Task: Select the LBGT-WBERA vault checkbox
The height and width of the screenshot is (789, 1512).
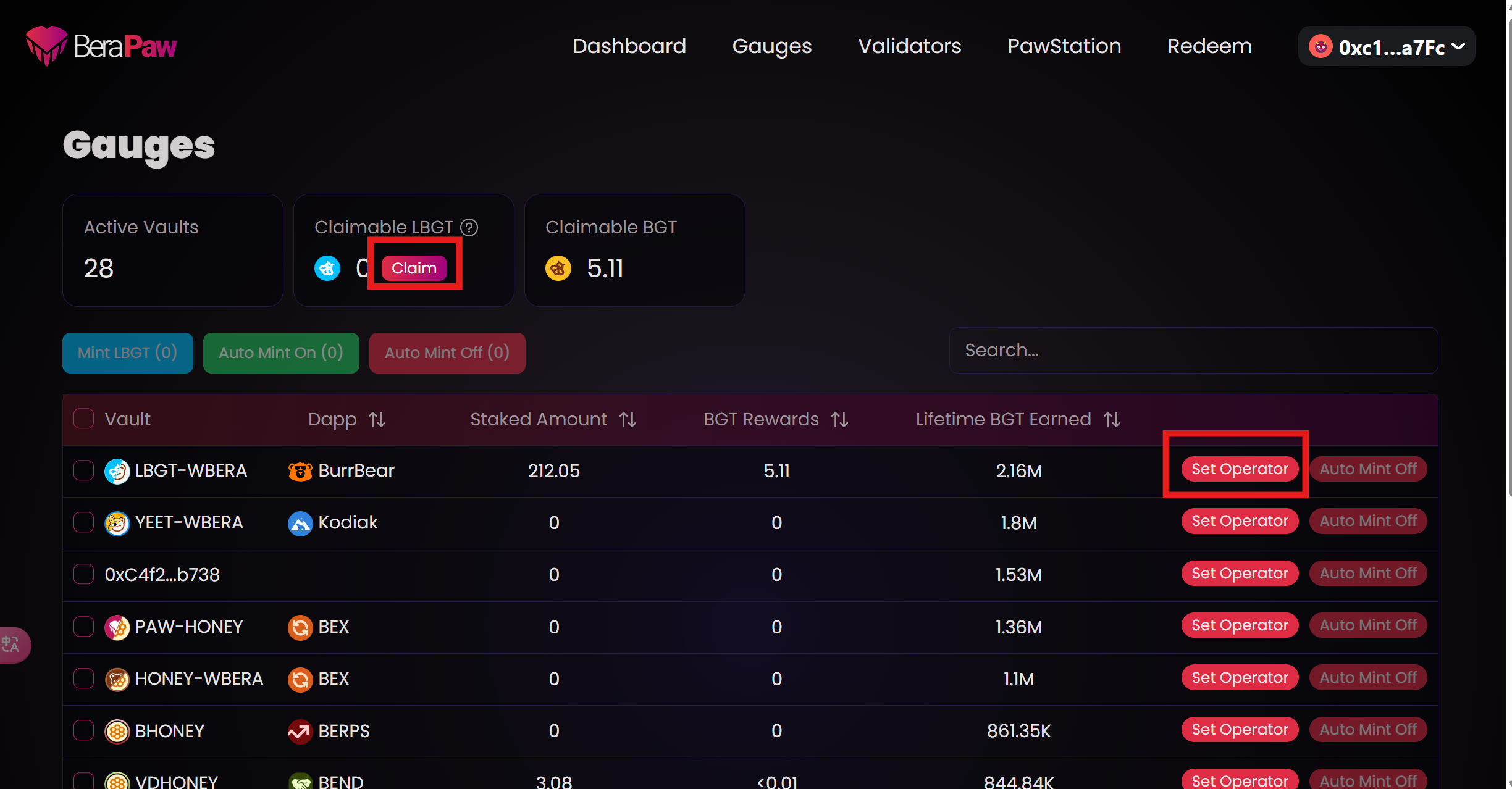Action: tap(84, 470)
